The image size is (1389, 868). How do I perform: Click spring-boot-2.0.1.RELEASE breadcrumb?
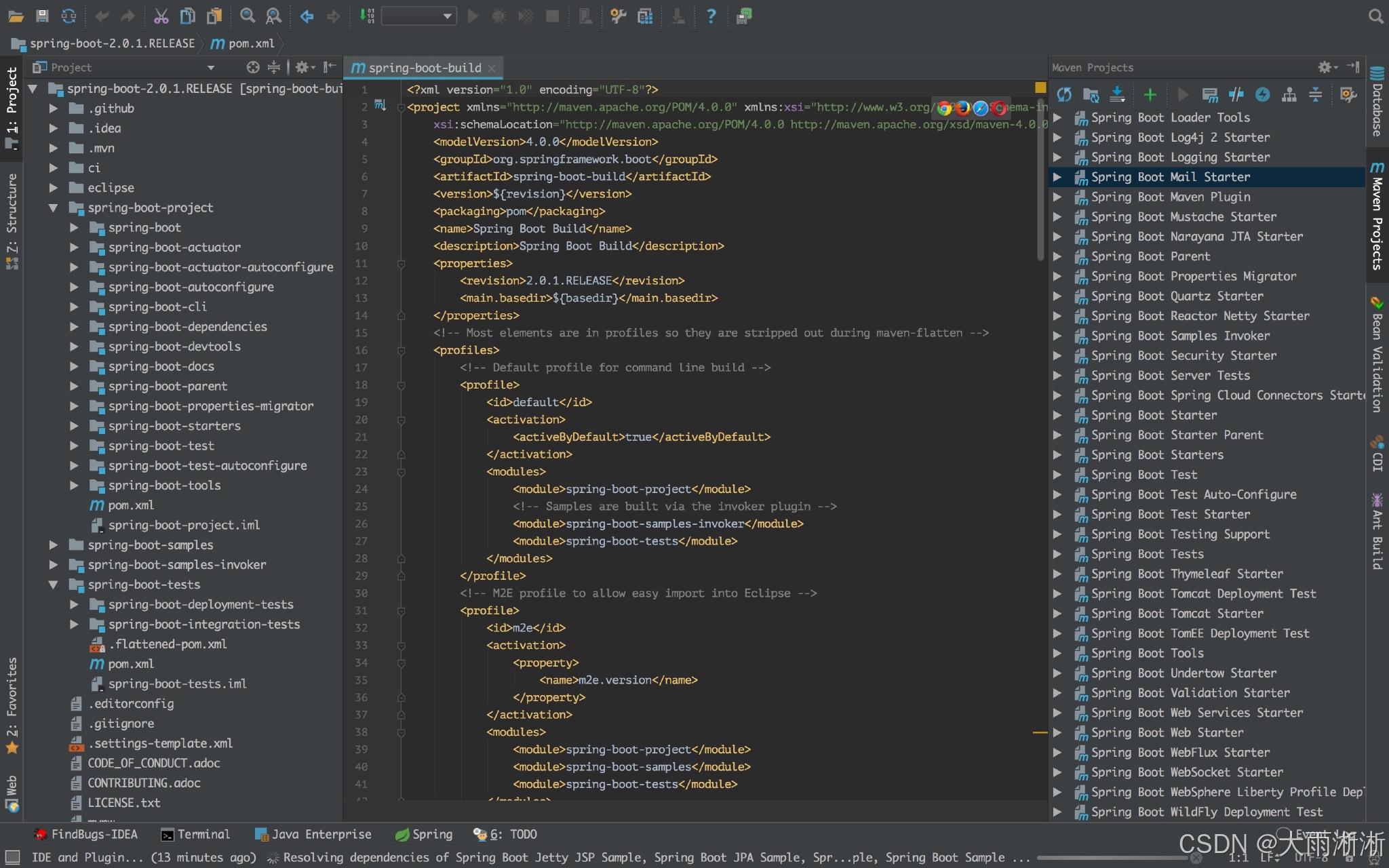point(104,43)
